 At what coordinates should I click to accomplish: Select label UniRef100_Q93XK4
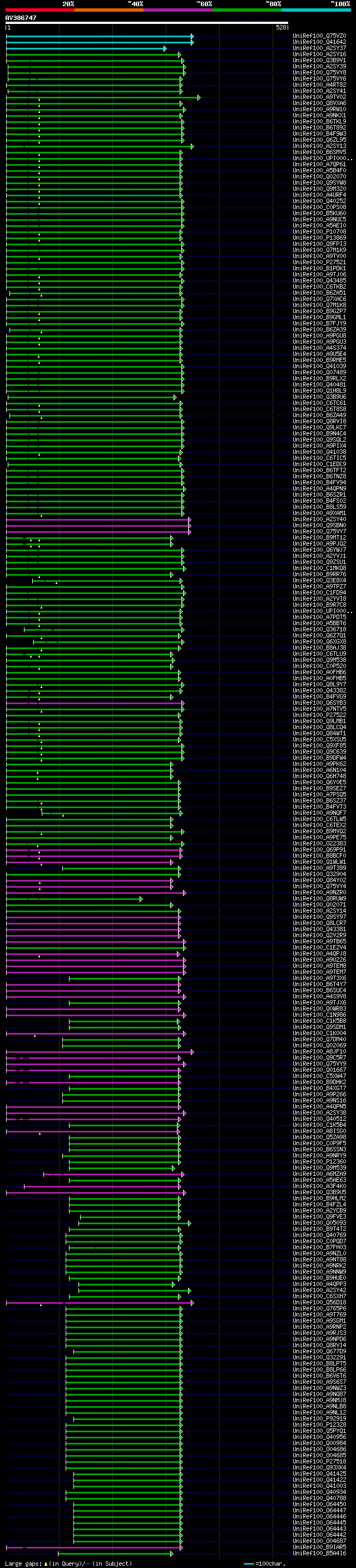click(319, 1468)
